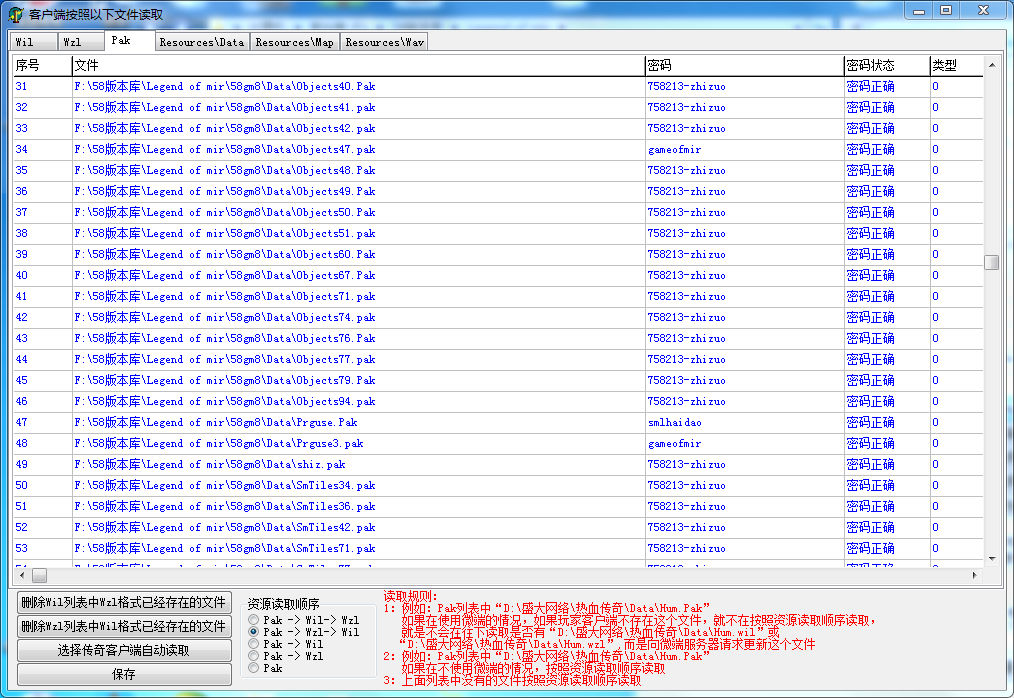Maximize the client file reading window
Image resolution: width=1014 pixels, height=698 pixels.
(x=945, y=11)
